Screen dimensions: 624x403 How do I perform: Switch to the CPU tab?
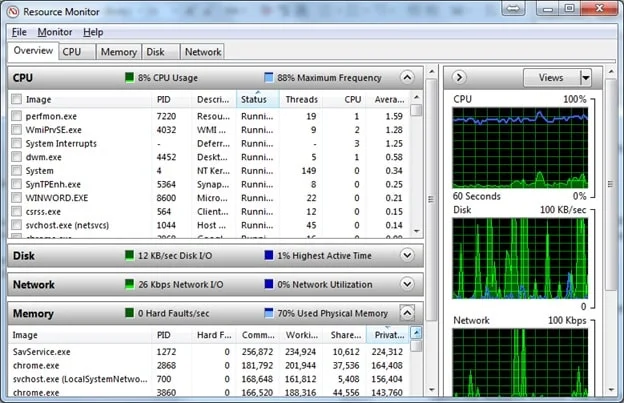click(x=77, y=52)
